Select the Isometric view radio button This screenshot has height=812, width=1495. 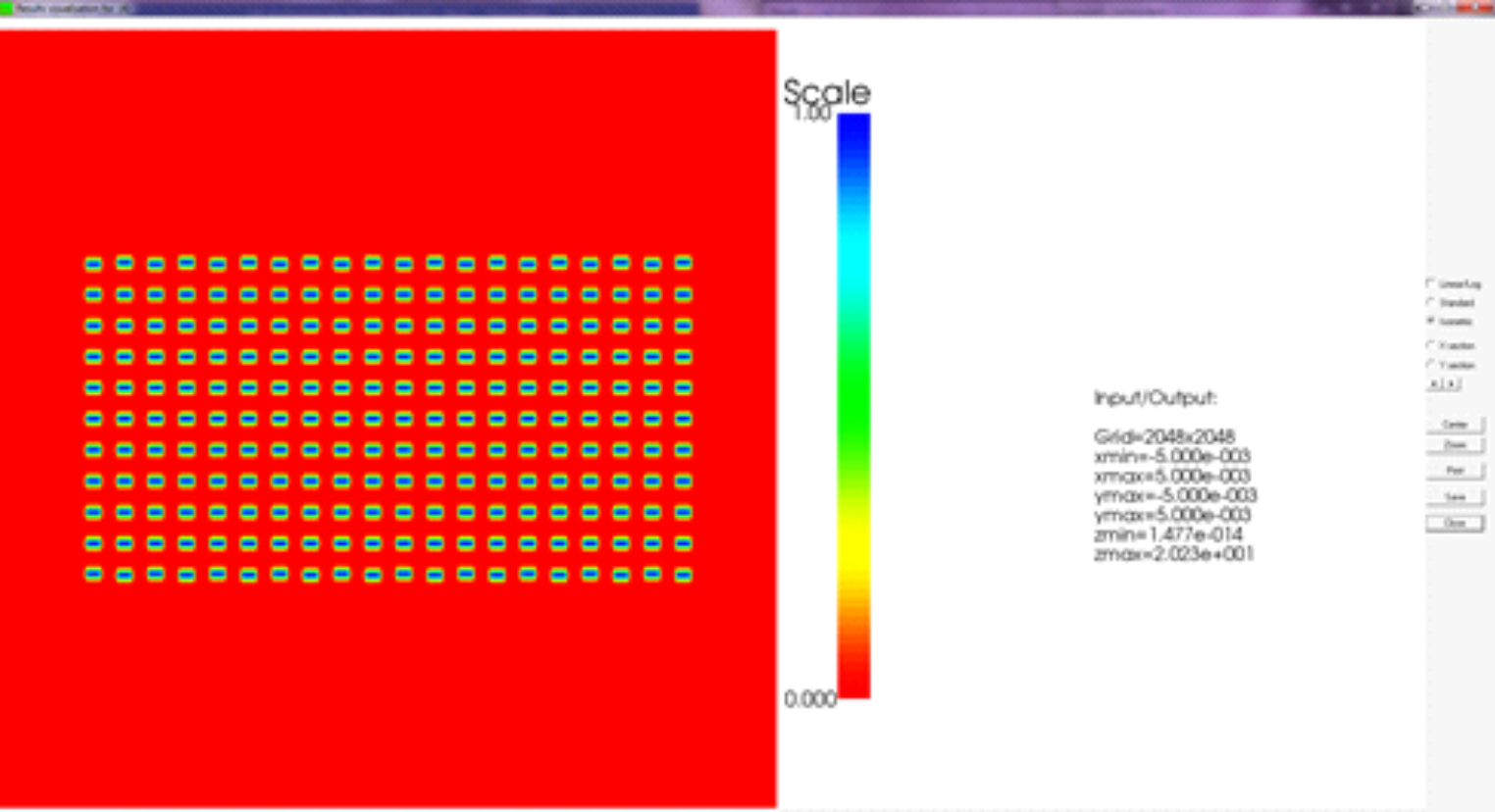coord(1431,321)
